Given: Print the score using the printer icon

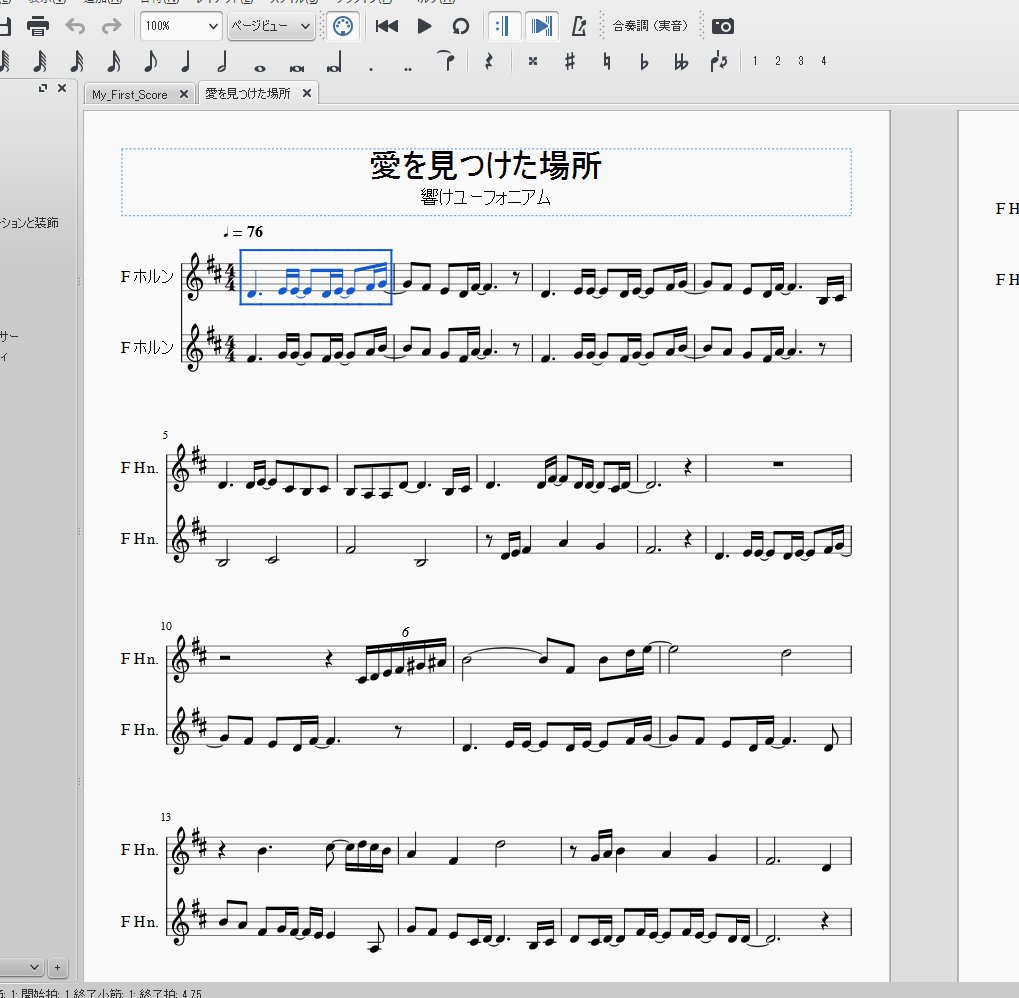Looking at the screenshot, I should [38, 26].
